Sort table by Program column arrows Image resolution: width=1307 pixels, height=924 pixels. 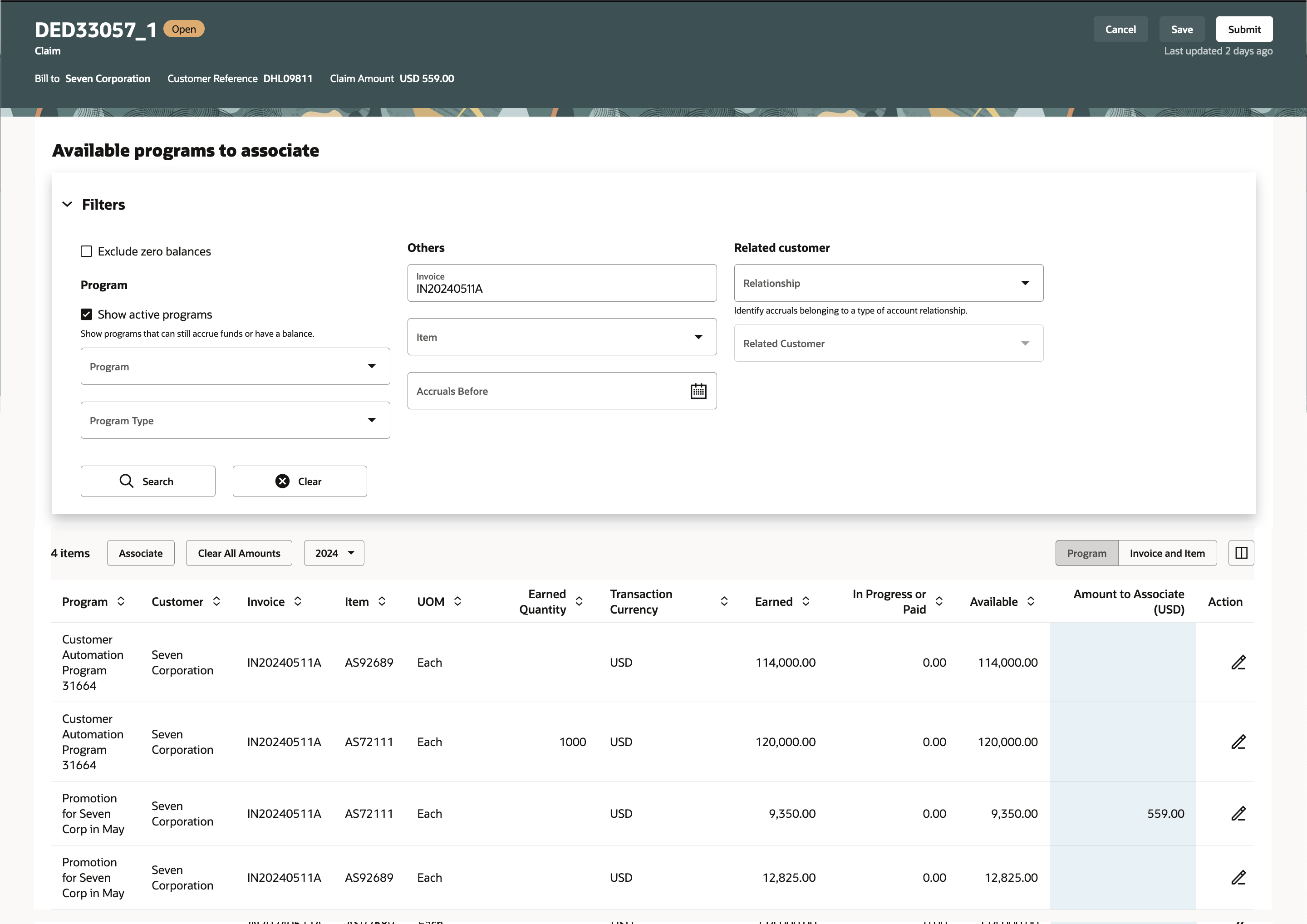[x=121, y=601]
